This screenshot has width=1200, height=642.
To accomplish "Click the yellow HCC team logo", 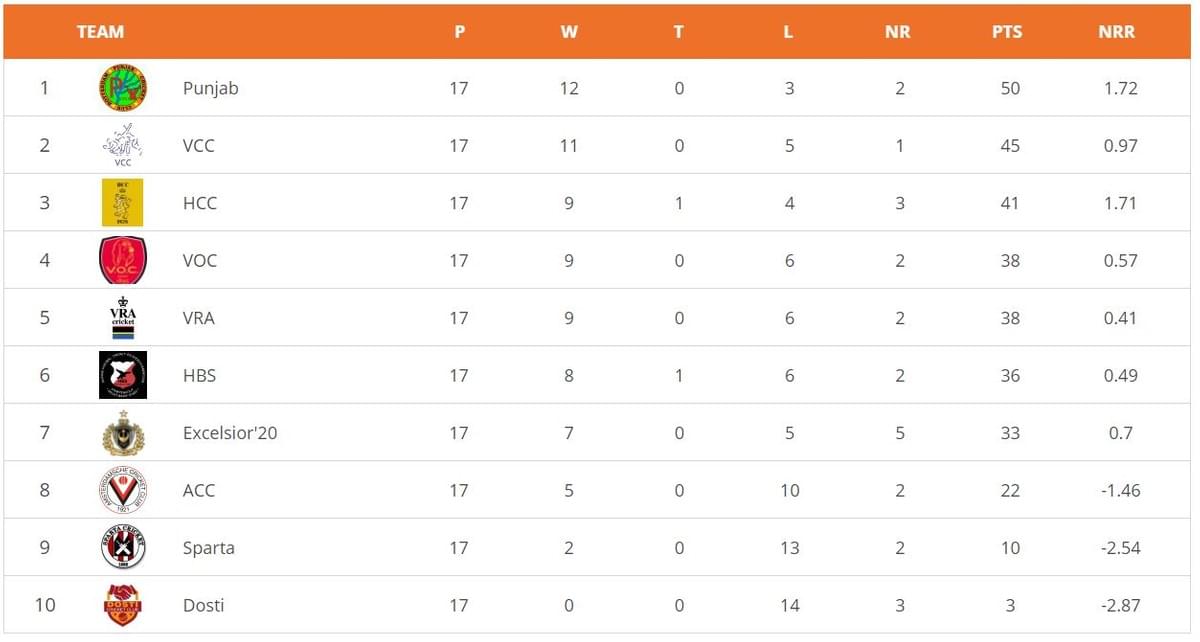I will pyautogui.click(x=122, y=203).
